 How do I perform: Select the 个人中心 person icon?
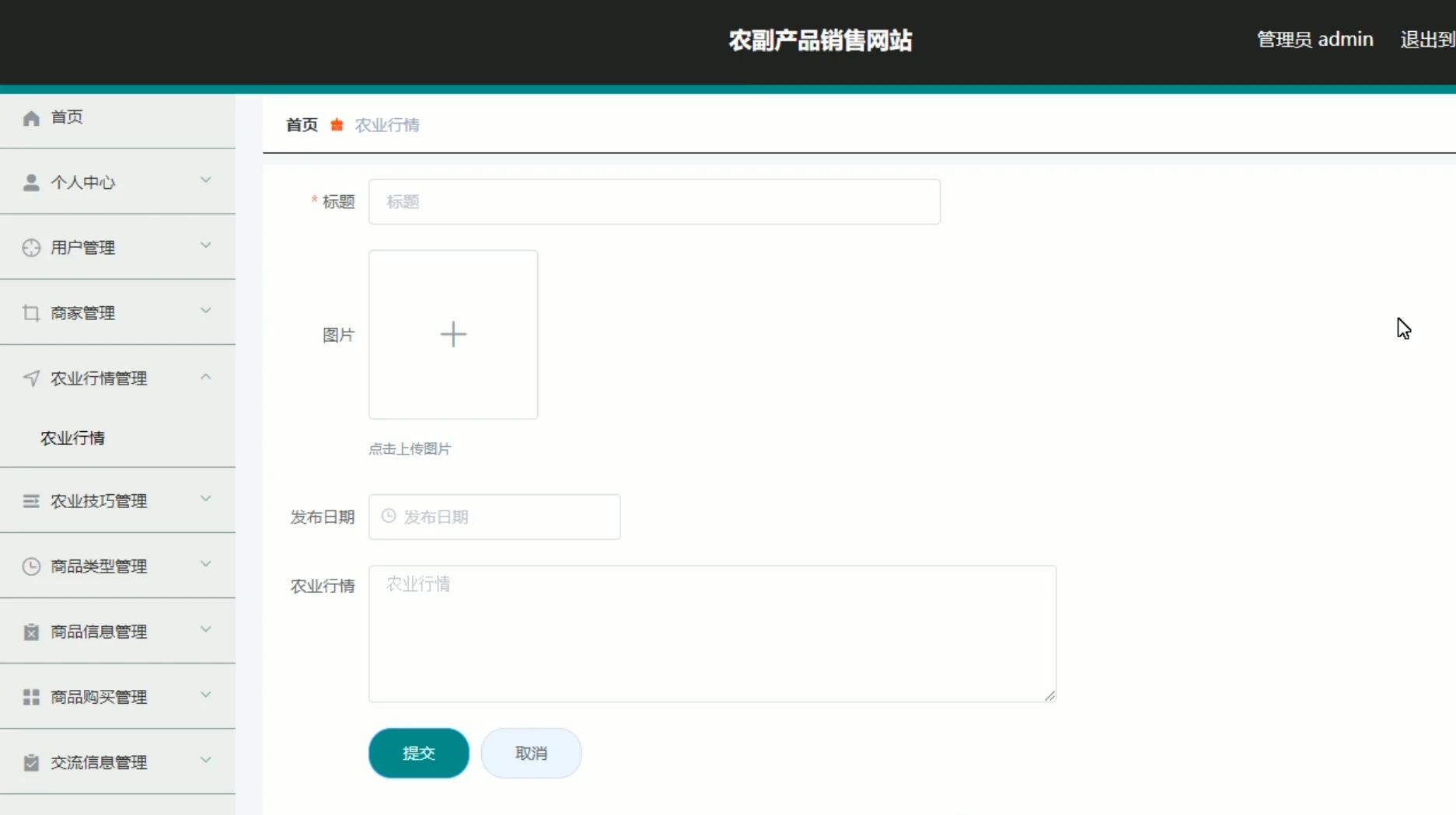pyautogui.click(x=31, y=181)
